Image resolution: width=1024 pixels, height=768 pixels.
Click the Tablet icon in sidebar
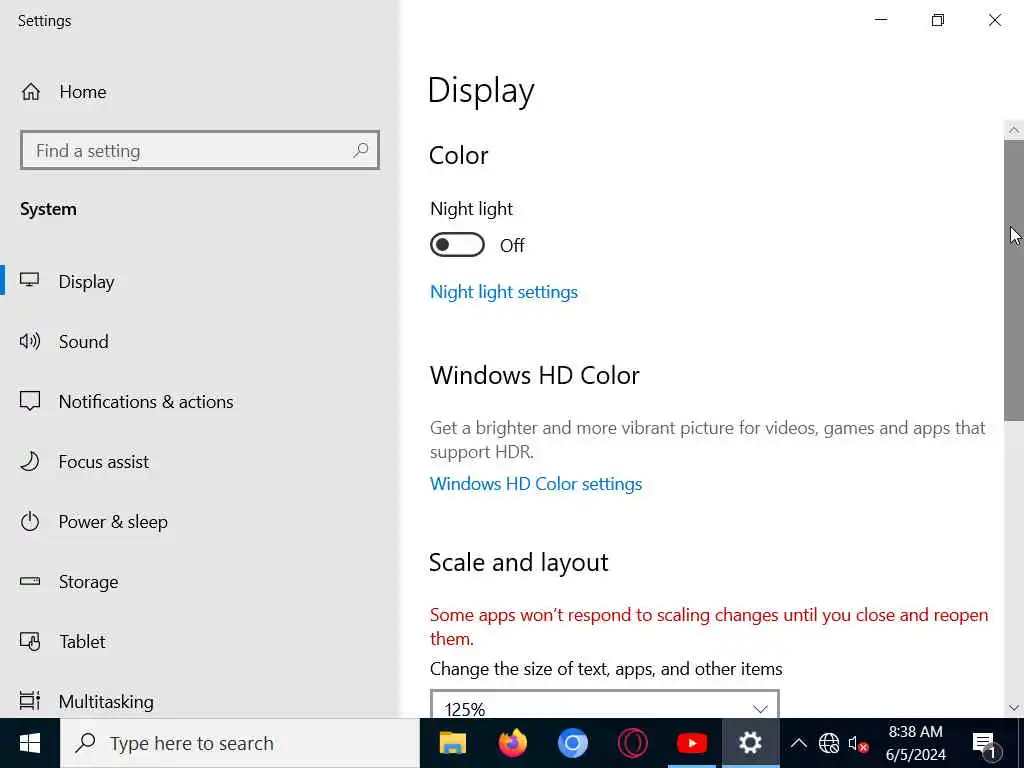pyautogui.click(x=29, y=641)
